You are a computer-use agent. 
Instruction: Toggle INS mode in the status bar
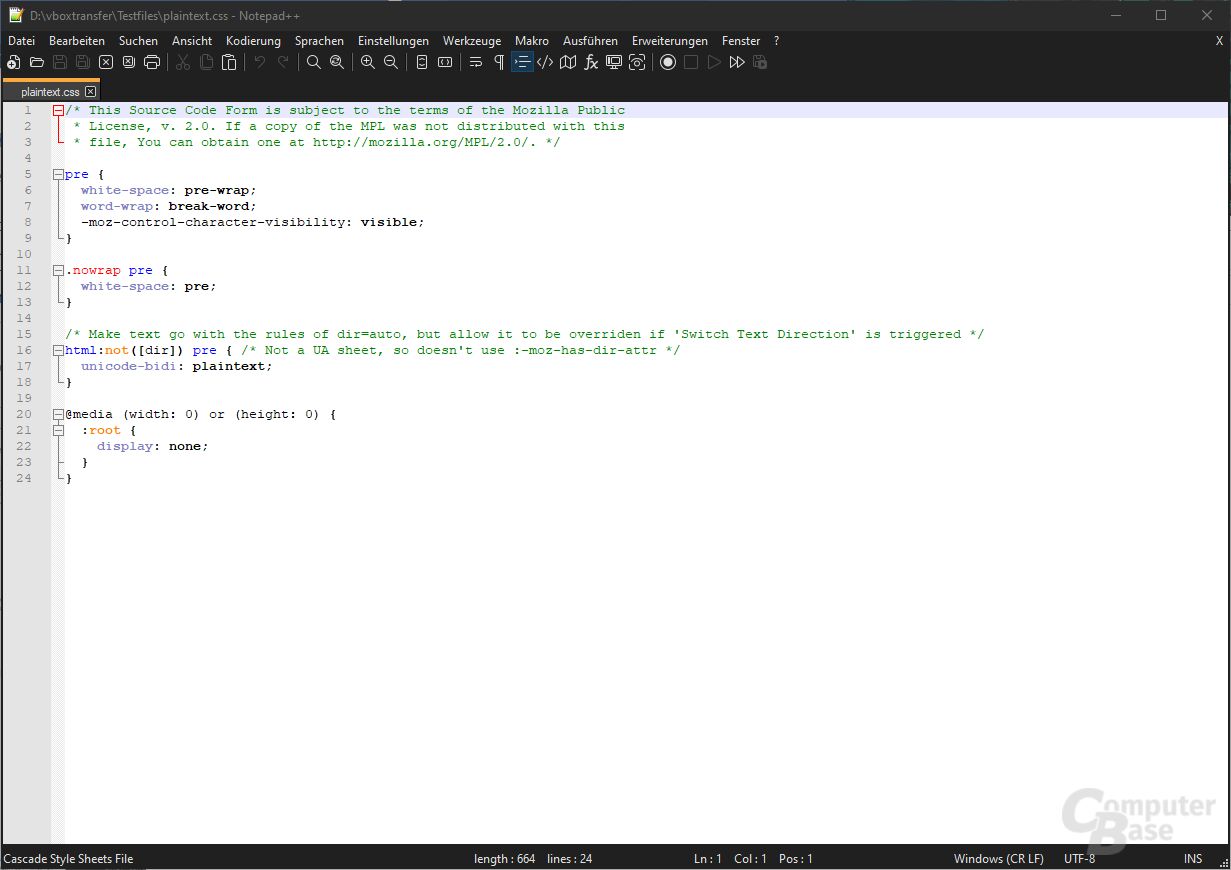pyautogui.click(x=1192, y=858)
